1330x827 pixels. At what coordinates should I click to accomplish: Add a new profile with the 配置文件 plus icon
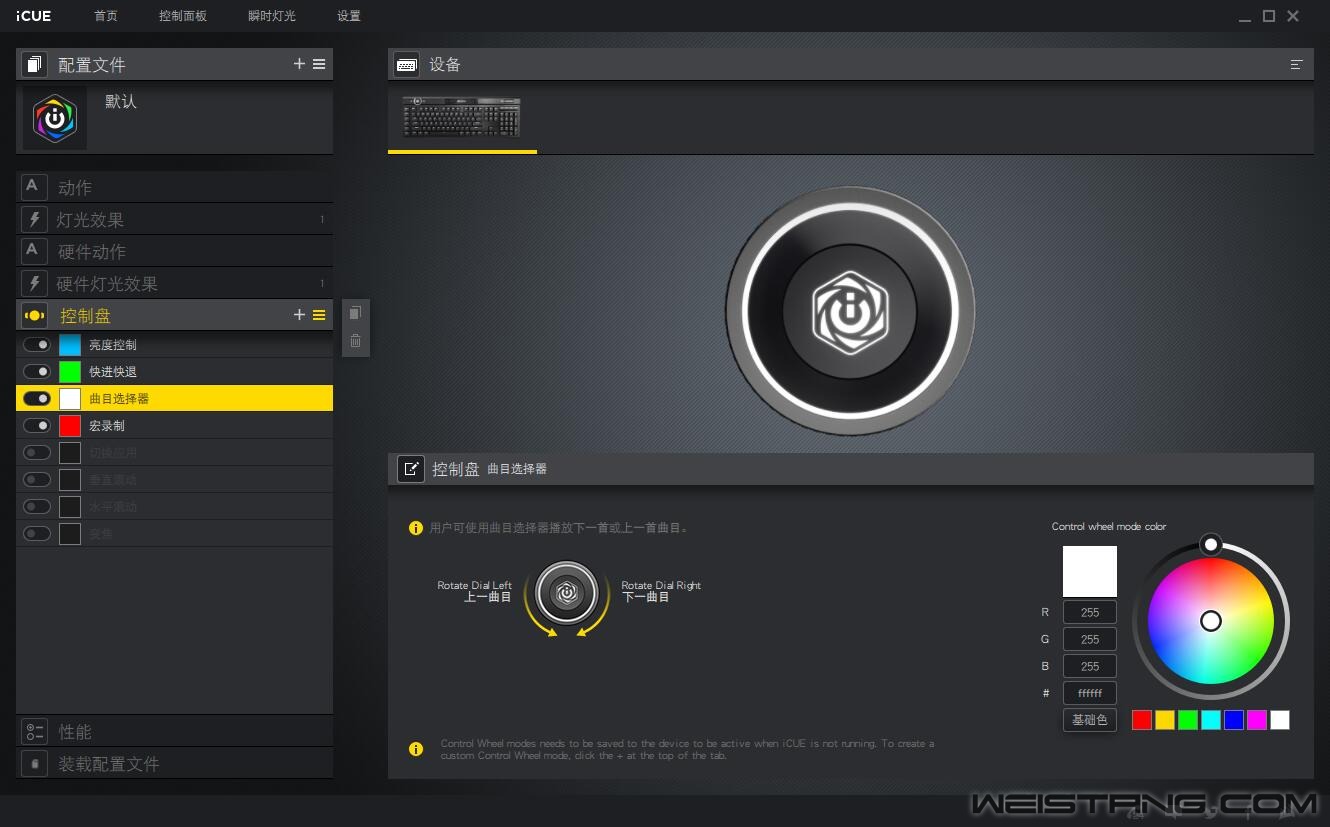(x=299, y=64)
